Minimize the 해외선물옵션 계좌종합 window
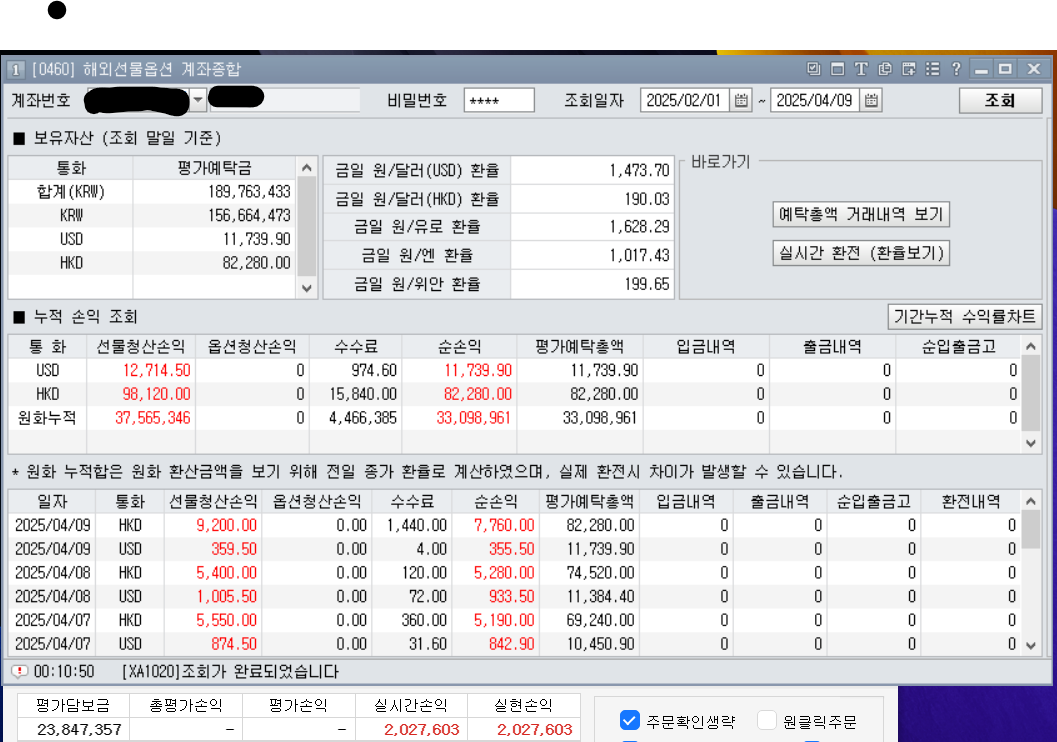 point(981,69)
